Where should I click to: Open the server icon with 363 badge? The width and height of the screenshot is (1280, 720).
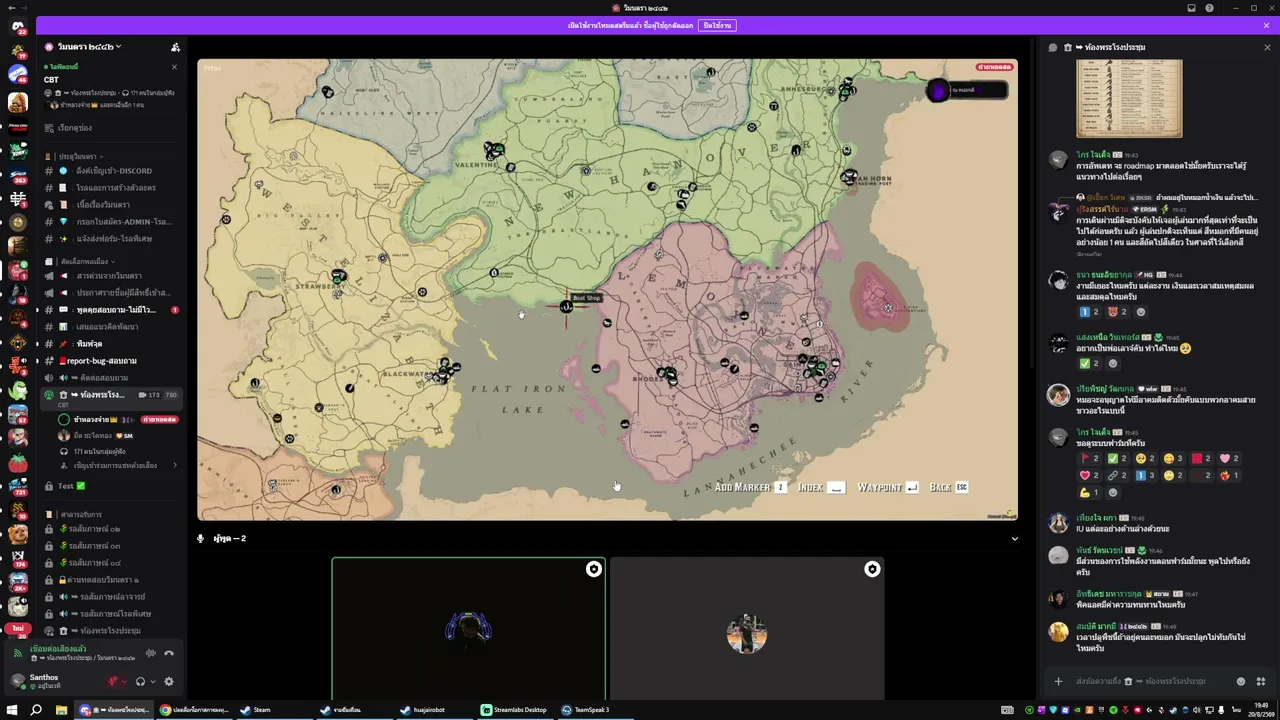(18, 174)
